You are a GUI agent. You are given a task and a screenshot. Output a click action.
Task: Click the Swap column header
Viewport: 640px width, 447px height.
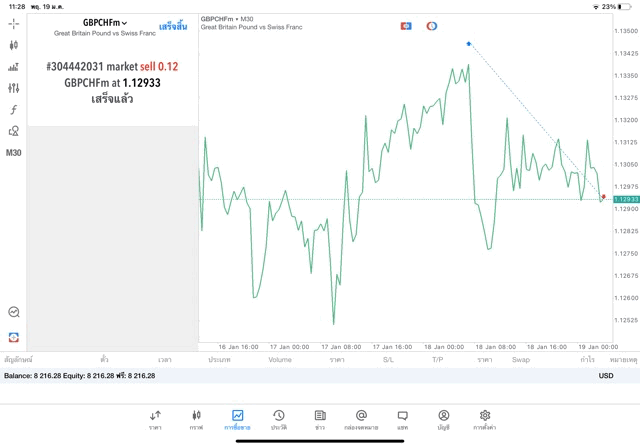521,360
